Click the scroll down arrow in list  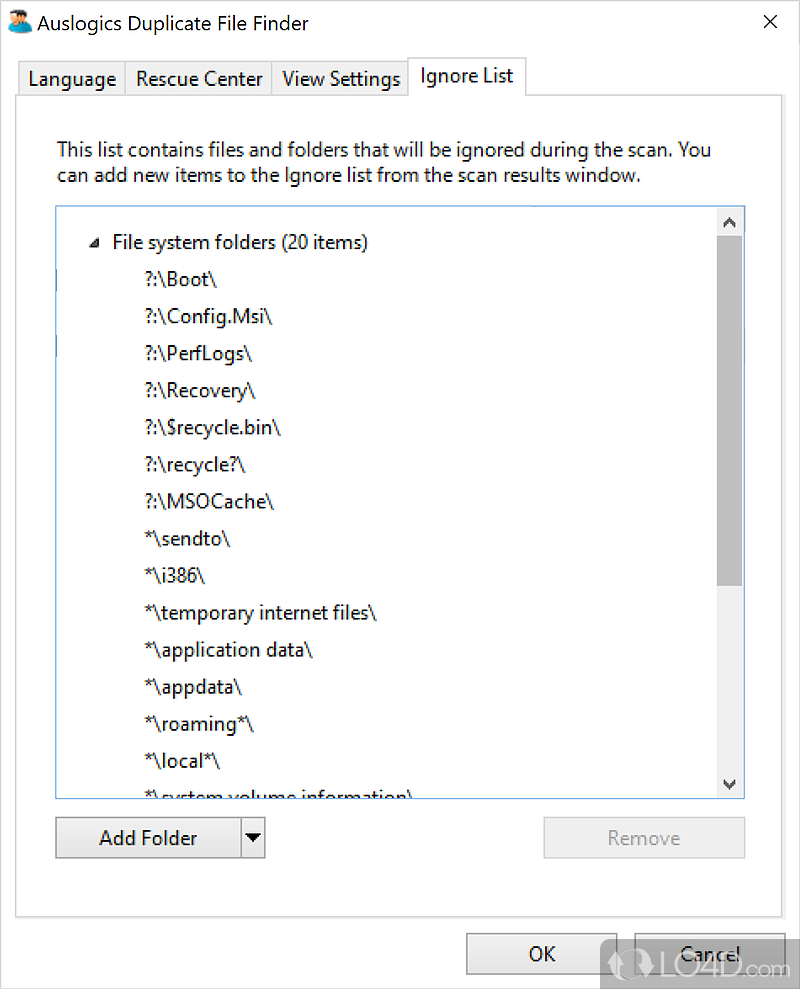pyautogui.click(x=729, y=784)
